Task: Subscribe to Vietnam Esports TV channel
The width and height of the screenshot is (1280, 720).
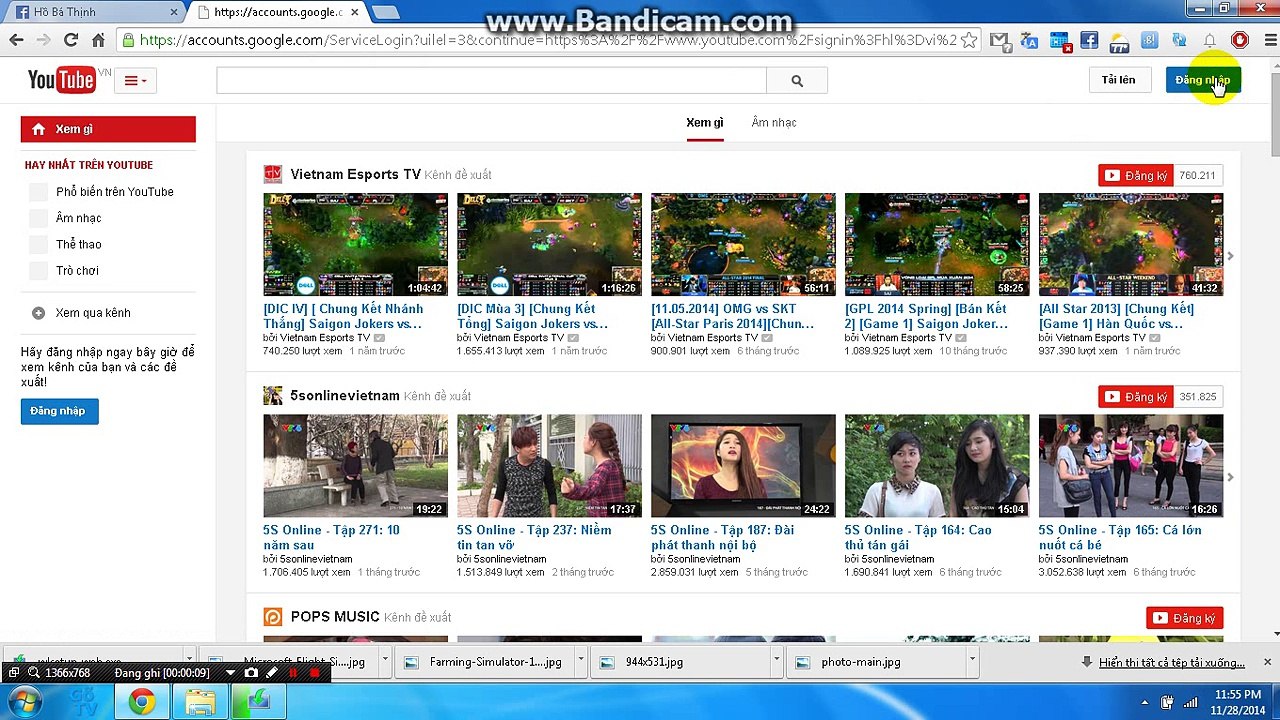Action: click(1135, 176)
